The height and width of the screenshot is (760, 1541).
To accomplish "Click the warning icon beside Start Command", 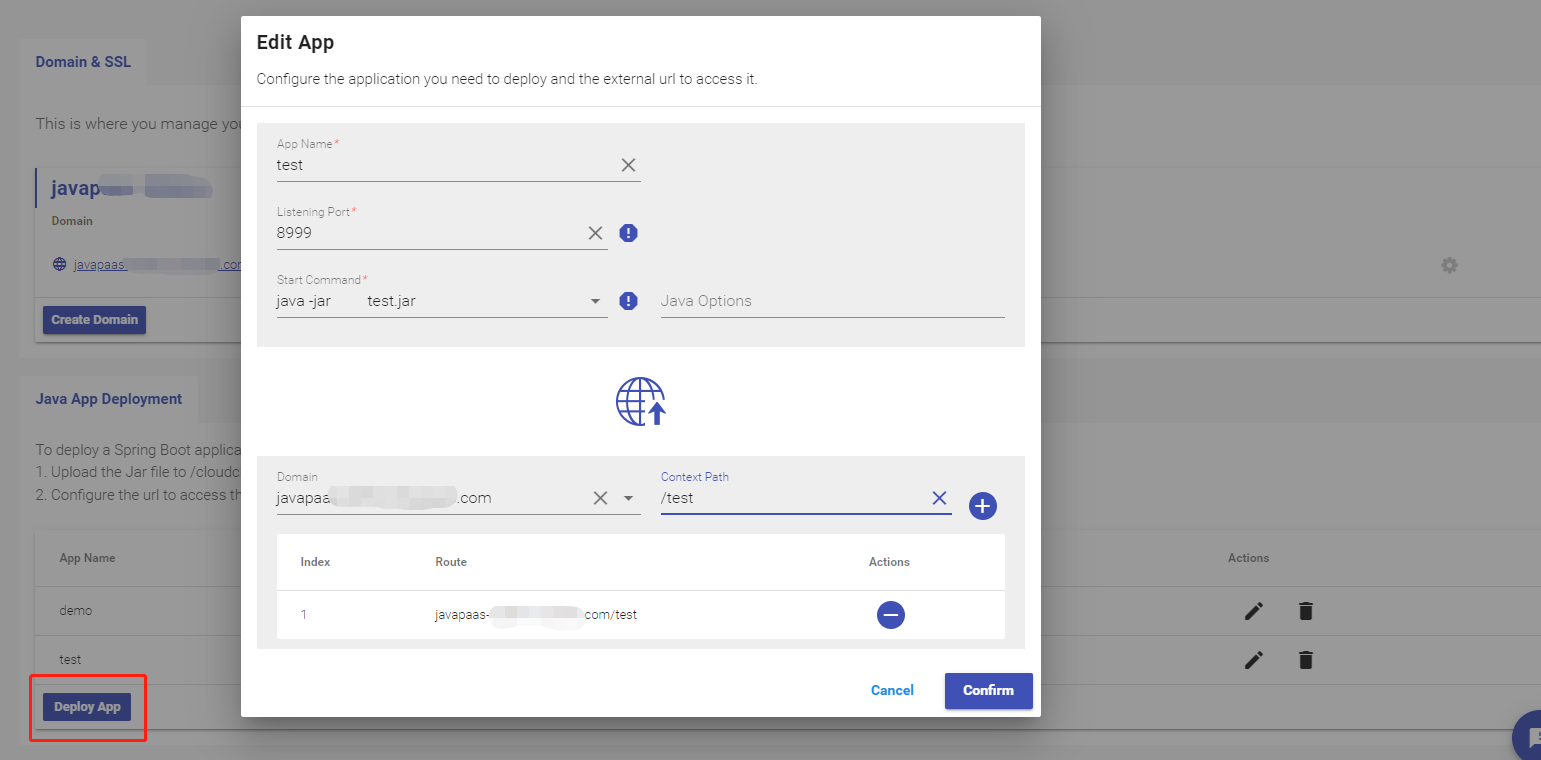I will click(628, 301).
